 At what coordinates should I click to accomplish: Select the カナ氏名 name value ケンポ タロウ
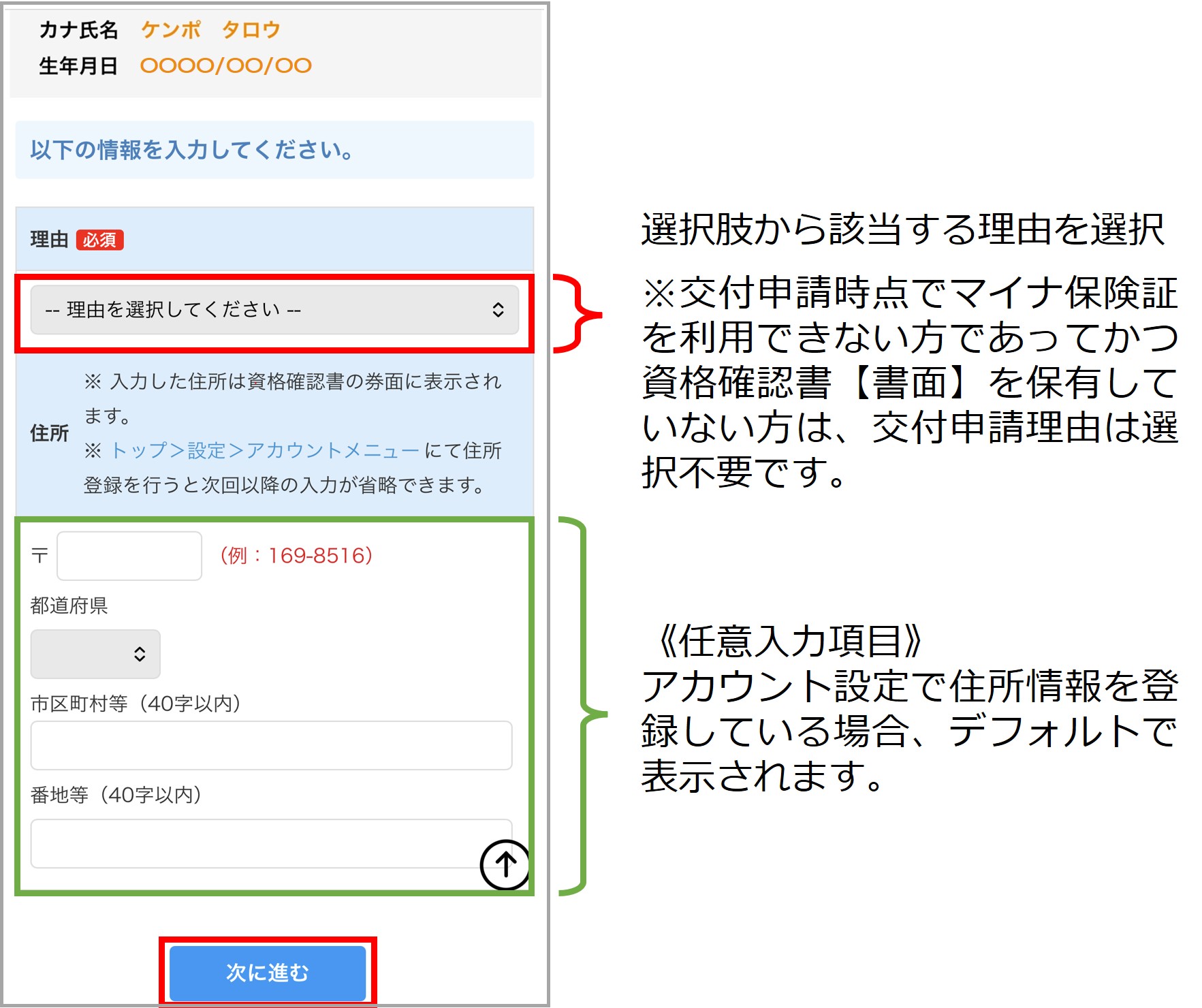(x=209, y=29)
